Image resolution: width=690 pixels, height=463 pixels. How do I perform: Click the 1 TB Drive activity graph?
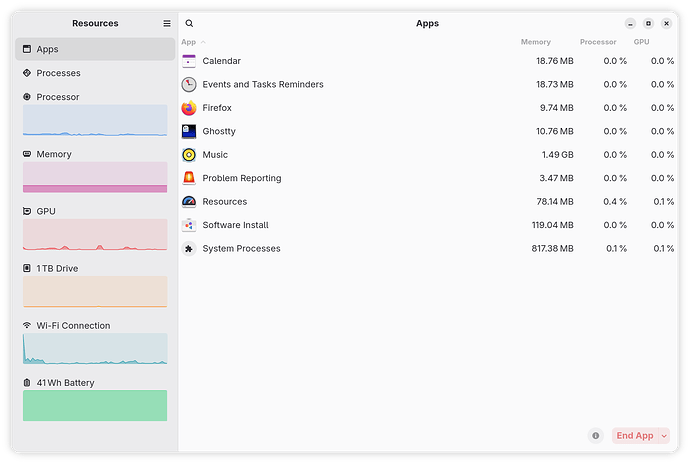coord(95,292)
